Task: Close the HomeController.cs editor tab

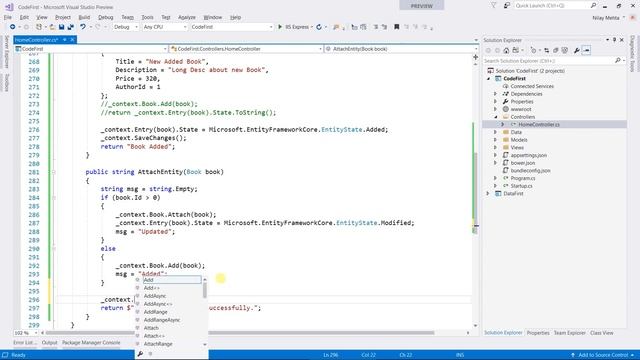Action: pos(72,40)
